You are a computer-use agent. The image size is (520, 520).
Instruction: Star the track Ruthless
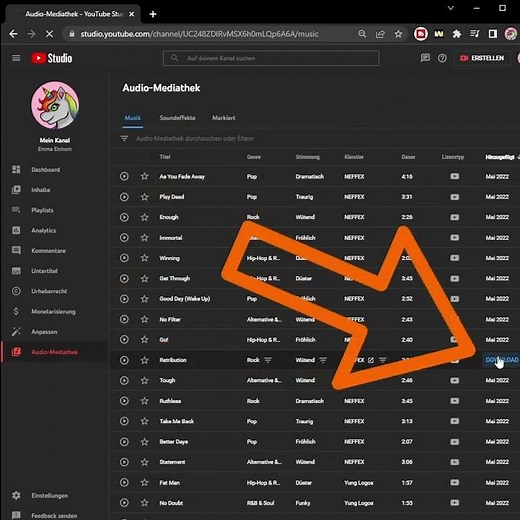click(144, 401)
